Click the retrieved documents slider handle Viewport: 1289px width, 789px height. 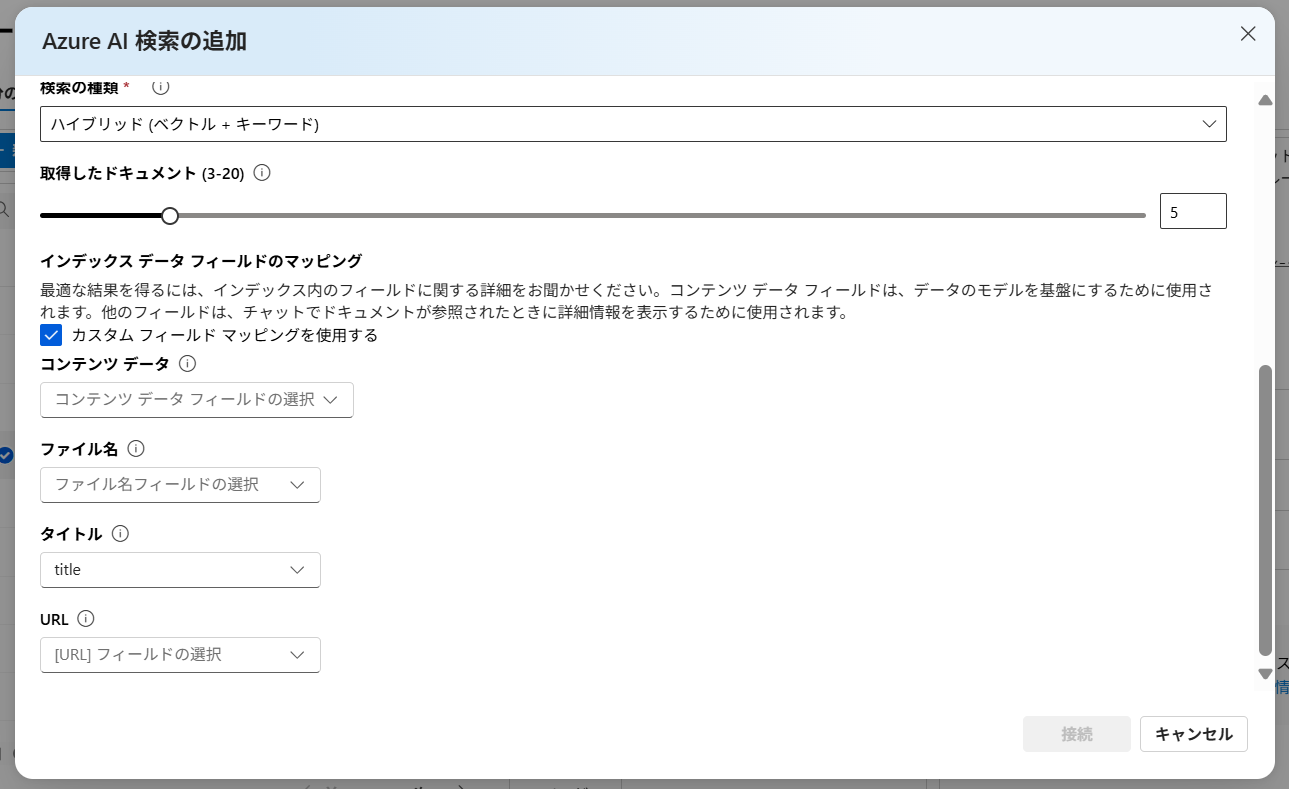tap(170, 215)
